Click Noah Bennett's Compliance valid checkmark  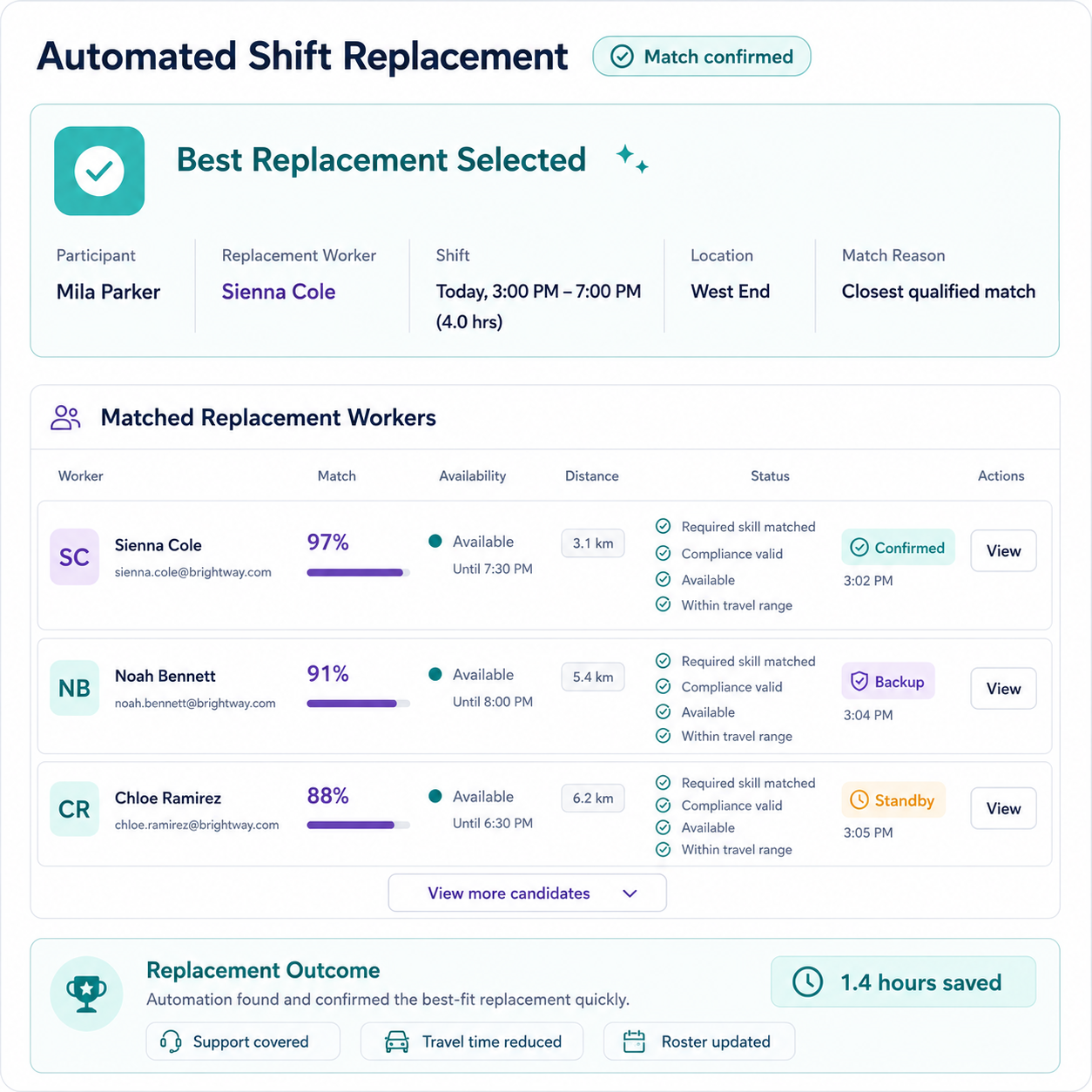pyautogui.click(x=663, y=686)
